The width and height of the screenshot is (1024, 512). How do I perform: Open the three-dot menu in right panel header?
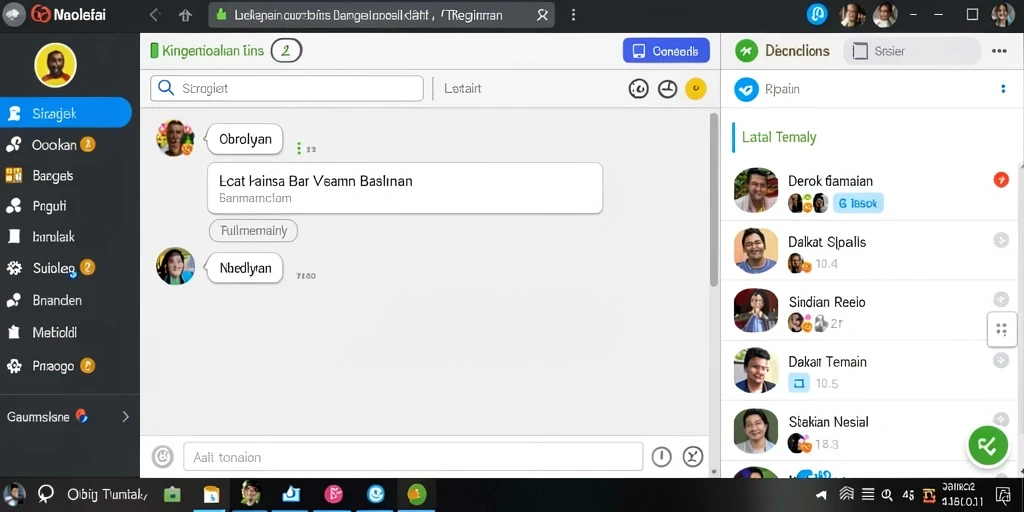tap(999, 51)
